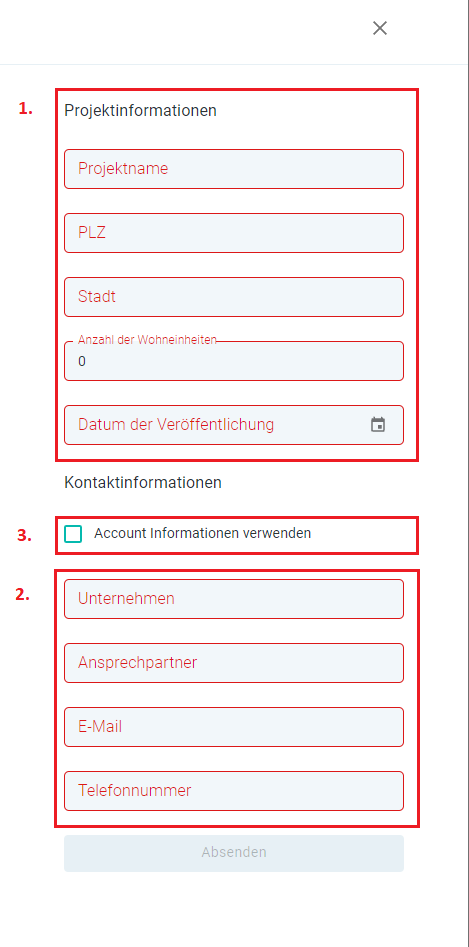Click the Datum der Veröffentlichung field
469x947 pixels.
click(234, 425)
